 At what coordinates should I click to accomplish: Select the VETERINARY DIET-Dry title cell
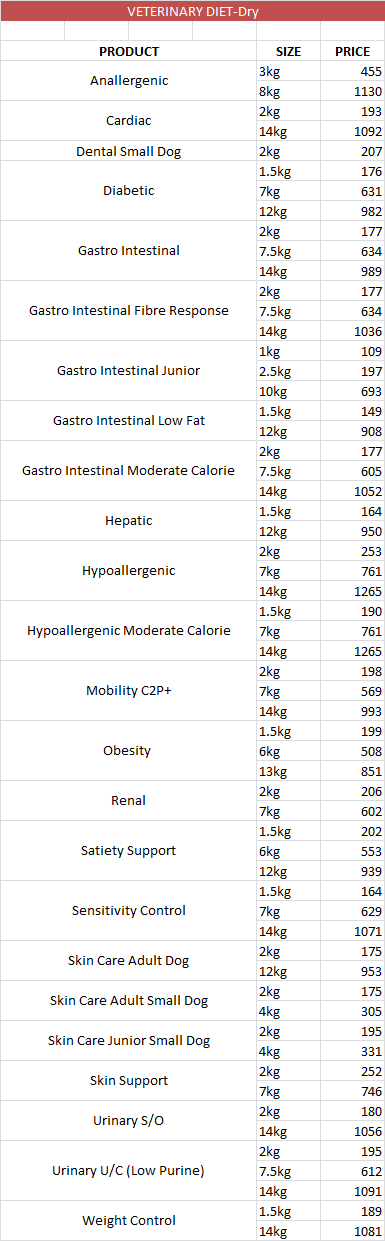192,11
